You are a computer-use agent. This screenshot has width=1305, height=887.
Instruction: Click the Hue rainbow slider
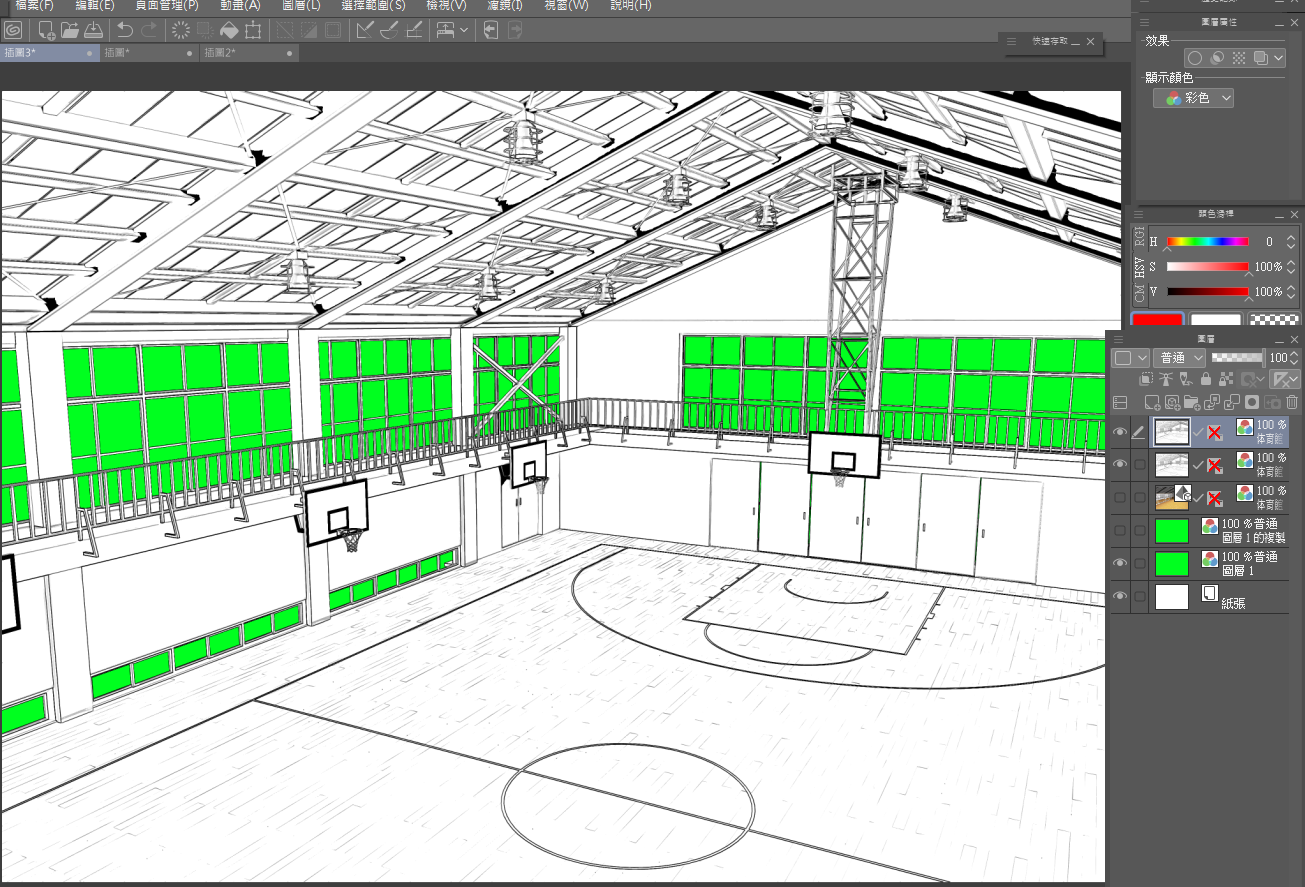pos(1208,241)
